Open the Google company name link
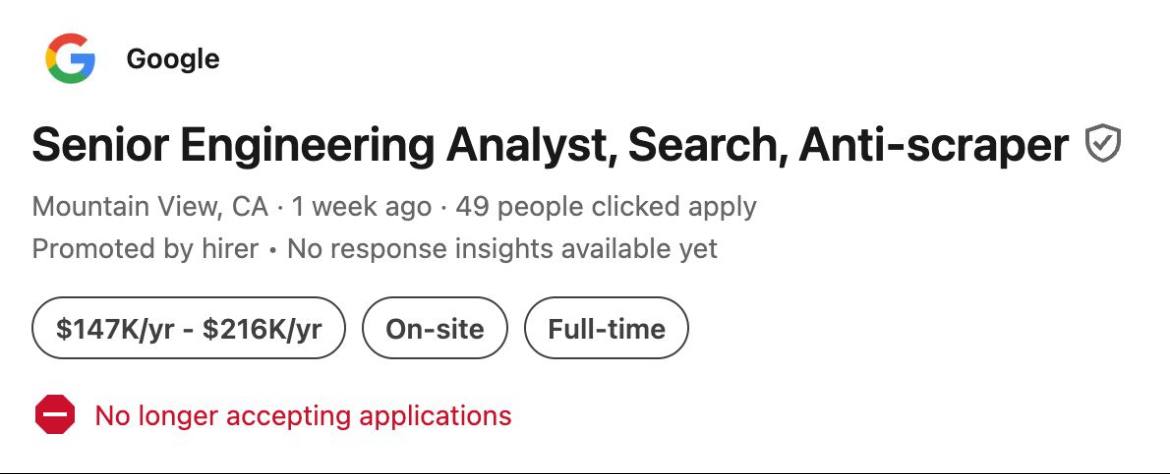The image size is (1170, 474). [173, 59]
